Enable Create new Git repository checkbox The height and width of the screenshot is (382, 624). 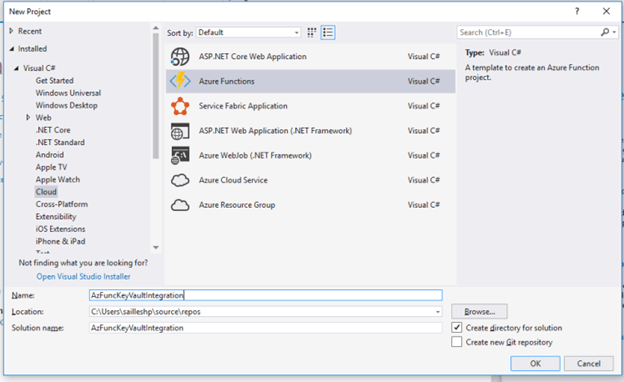click(x=456, y=342)
